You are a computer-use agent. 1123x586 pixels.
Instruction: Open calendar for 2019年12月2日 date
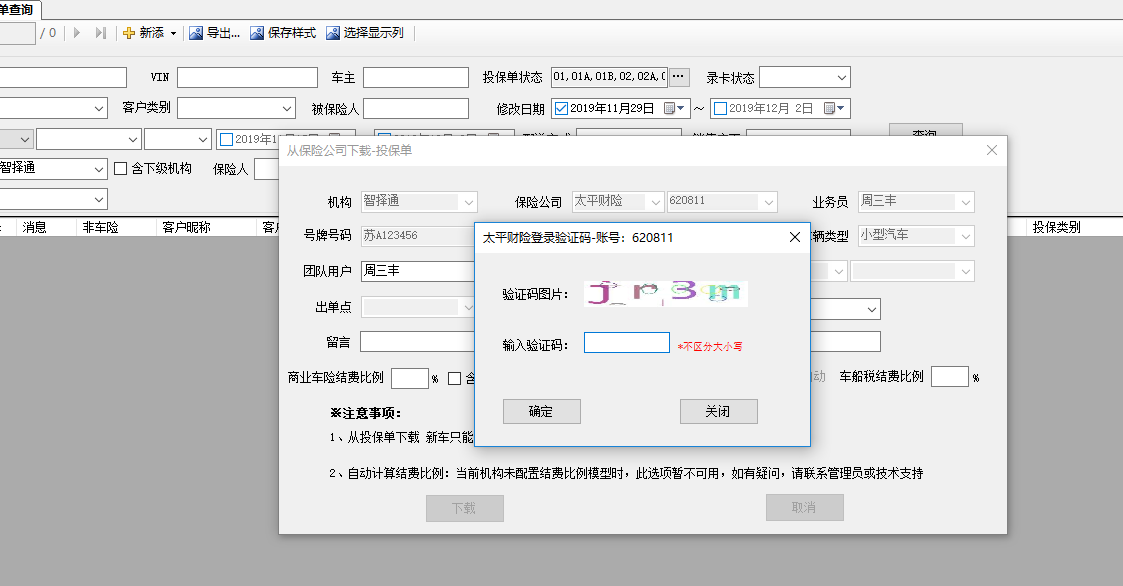pyautogui.click(x=834, y=109)
